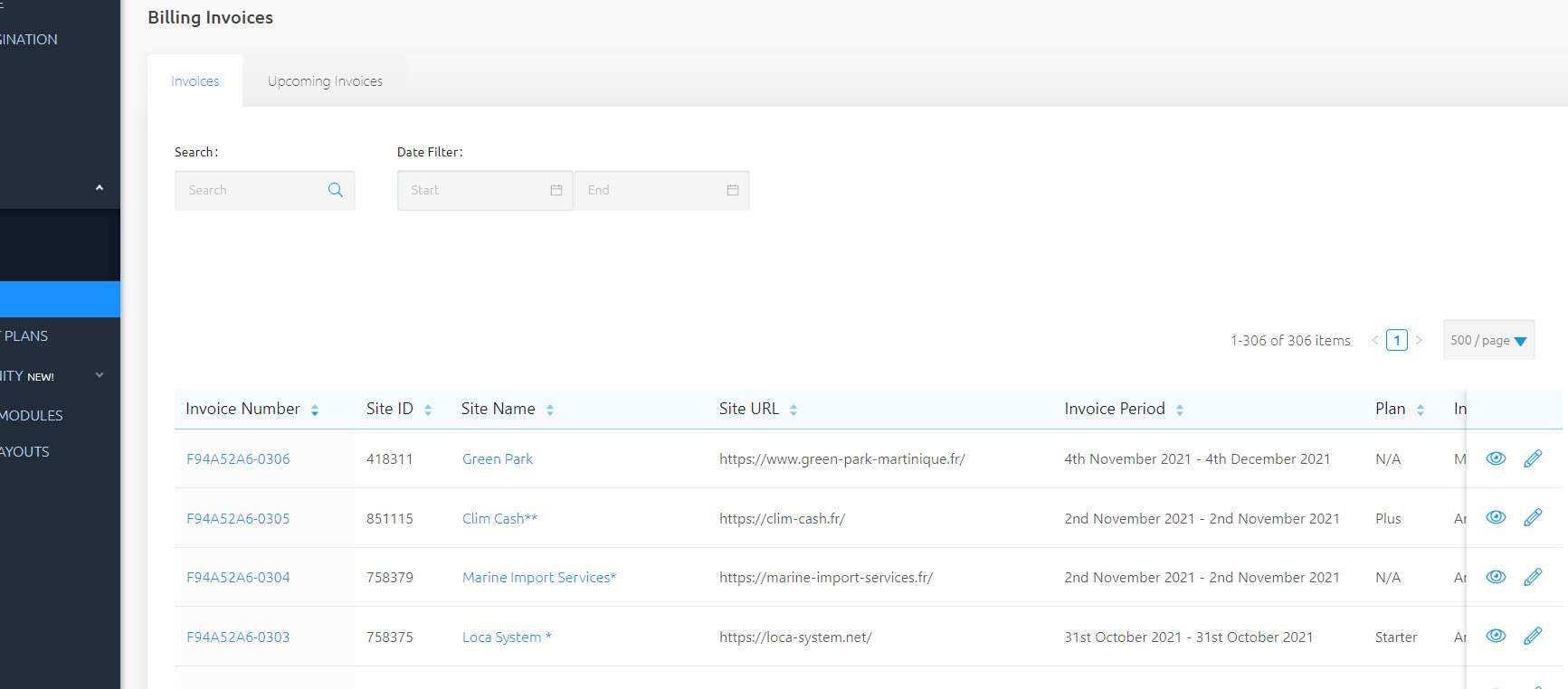Collapse the sidebar section with up chevron
The image size is (1568, 689).
[100, 187]
